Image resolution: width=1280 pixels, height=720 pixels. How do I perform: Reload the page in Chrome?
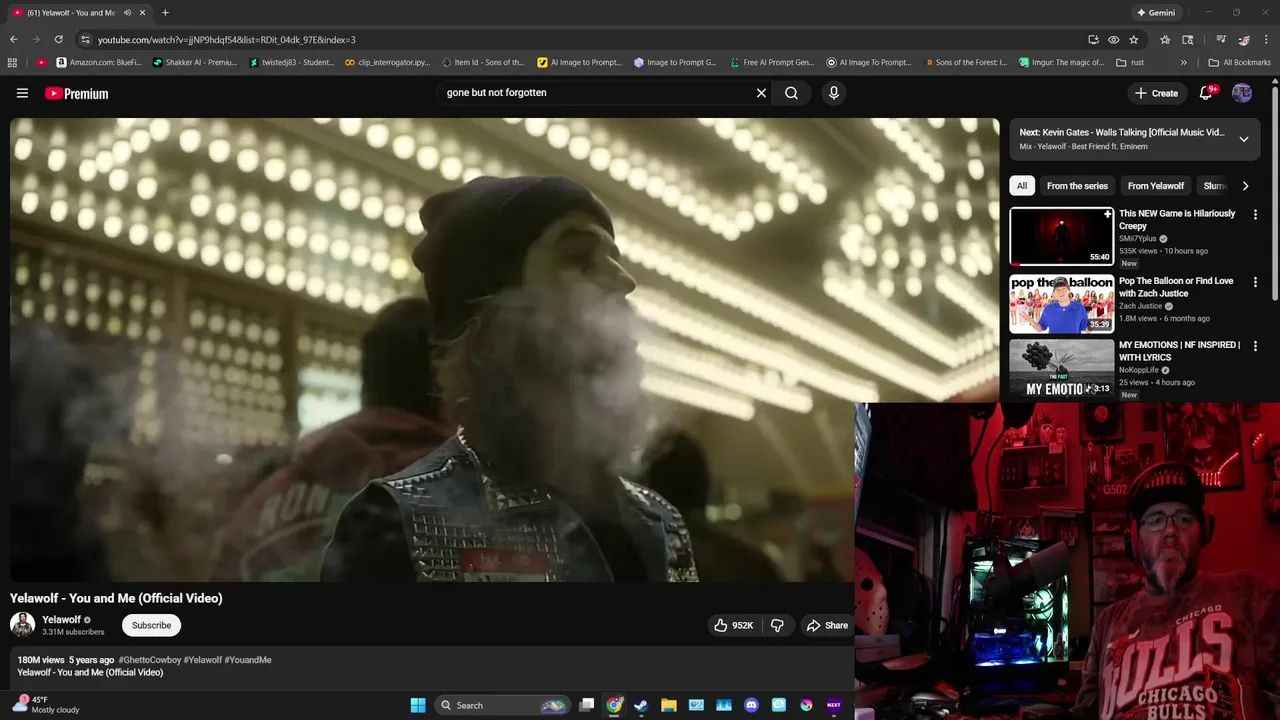(x=59, y=39)
